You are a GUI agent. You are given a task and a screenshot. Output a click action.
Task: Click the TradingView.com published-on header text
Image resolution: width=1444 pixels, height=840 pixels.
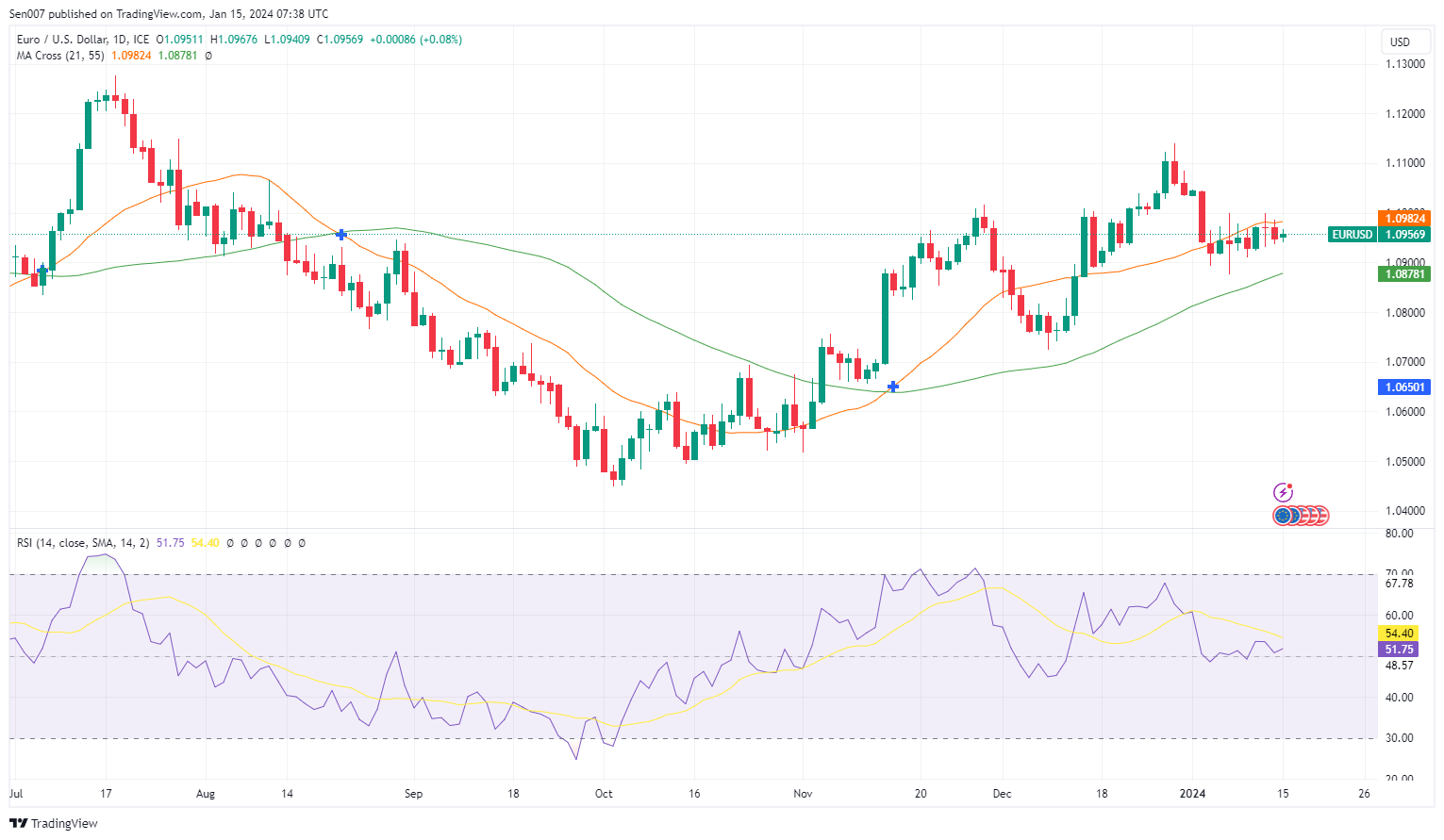(x=169, y=14)
